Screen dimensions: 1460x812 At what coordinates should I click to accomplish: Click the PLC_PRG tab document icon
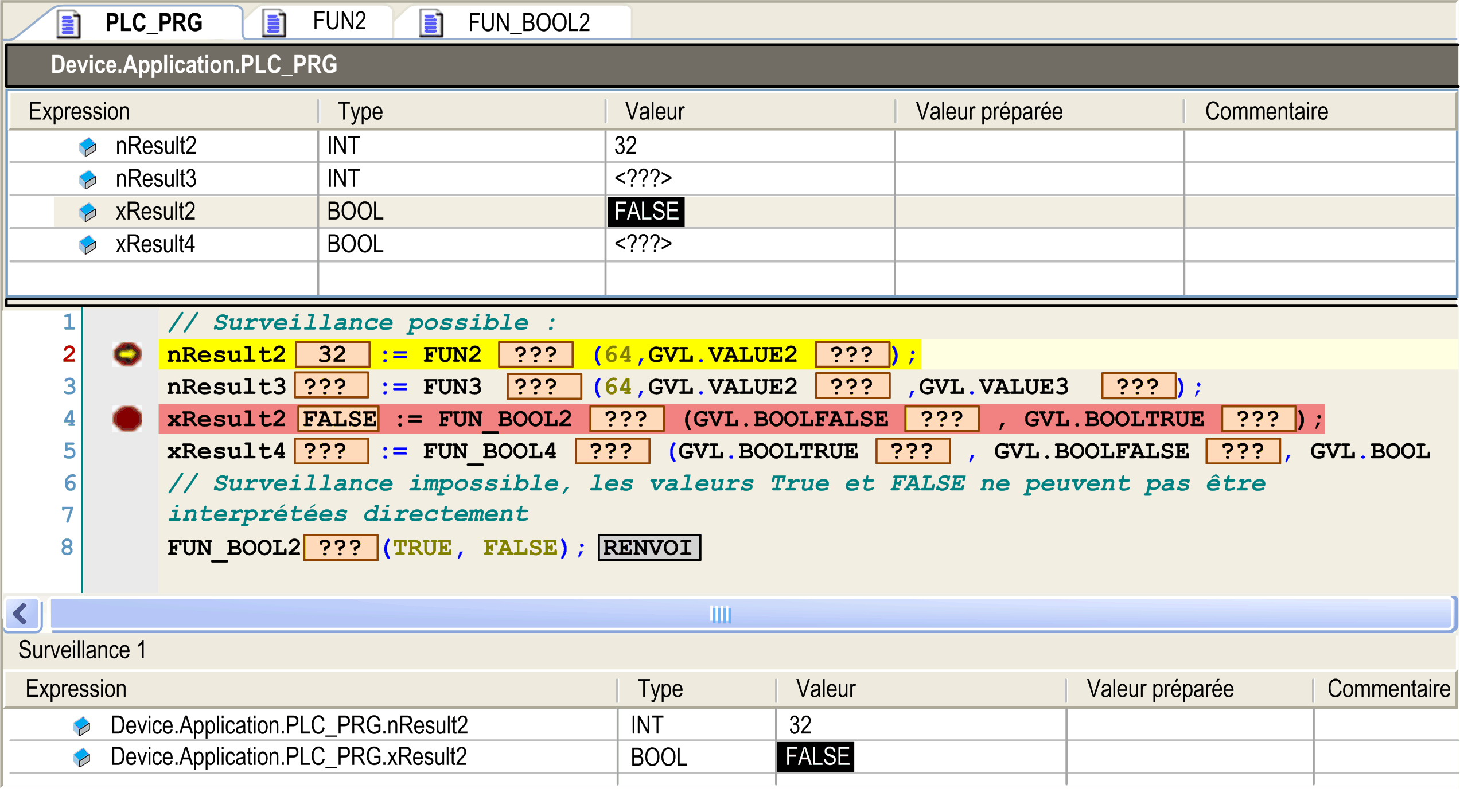click(69, 24)
